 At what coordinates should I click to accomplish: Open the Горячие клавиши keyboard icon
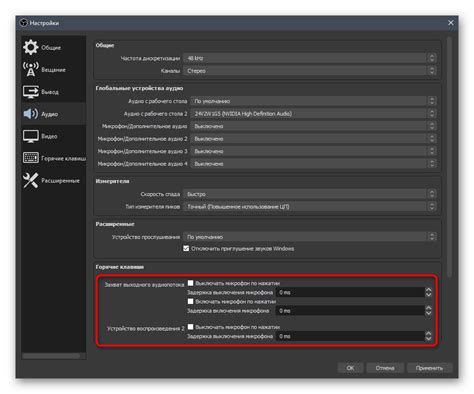(31, 158)
